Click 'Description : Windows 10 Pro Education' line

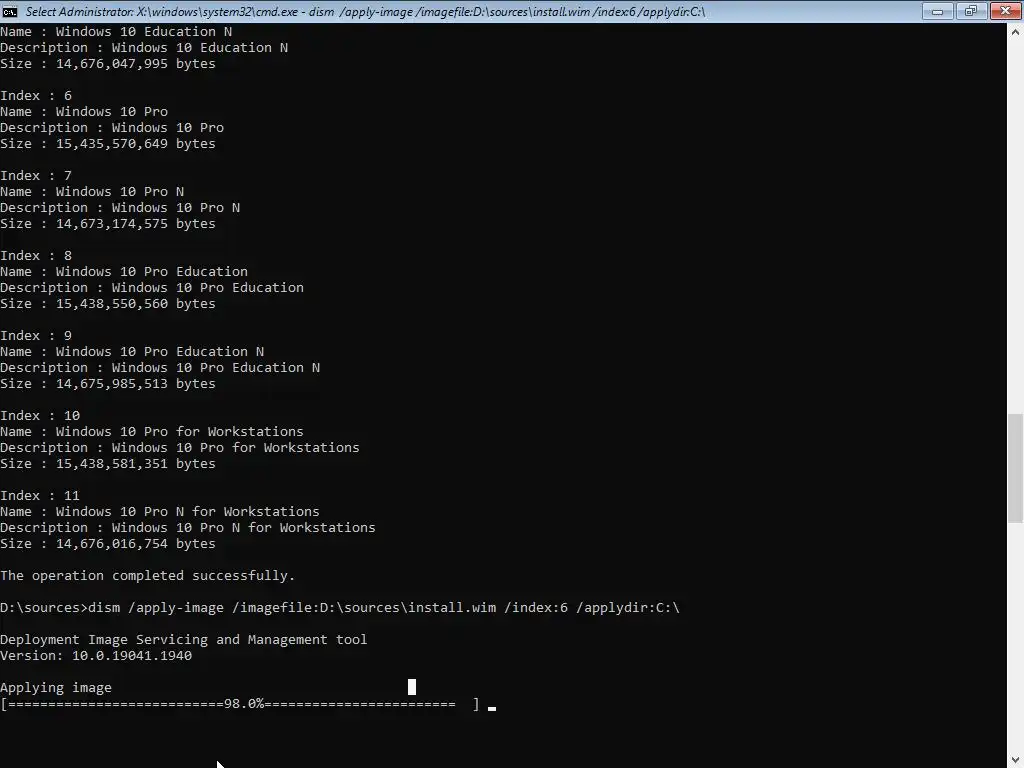tap(152, 287)
